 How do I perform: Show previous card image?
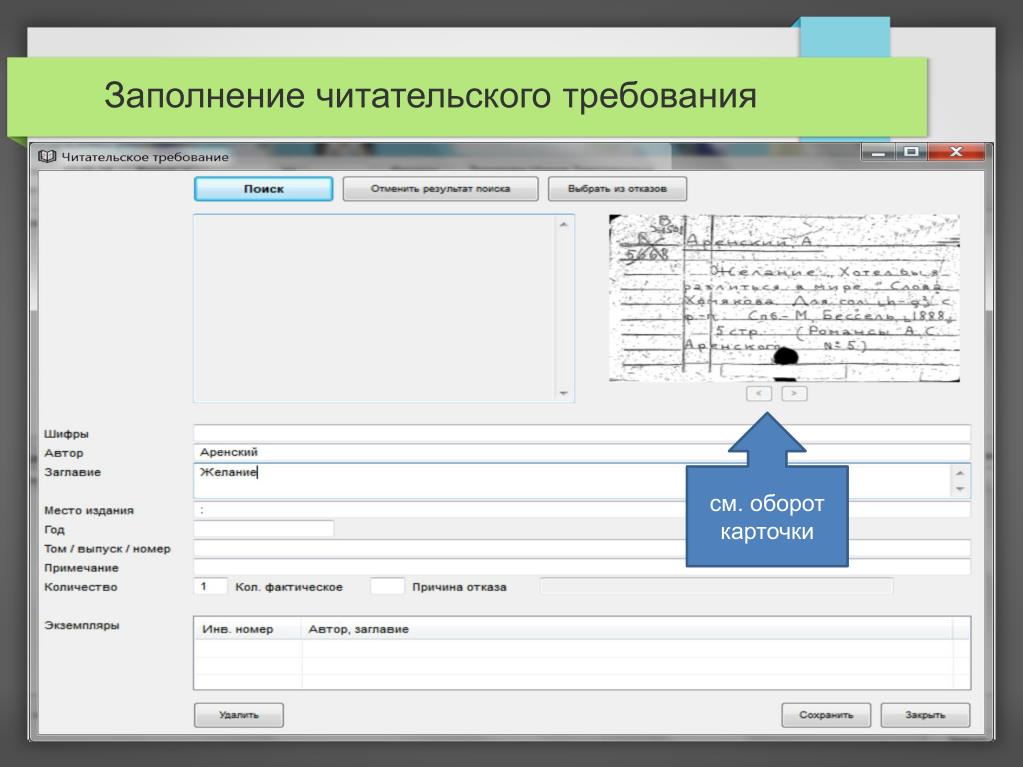[x=759, y=393]
